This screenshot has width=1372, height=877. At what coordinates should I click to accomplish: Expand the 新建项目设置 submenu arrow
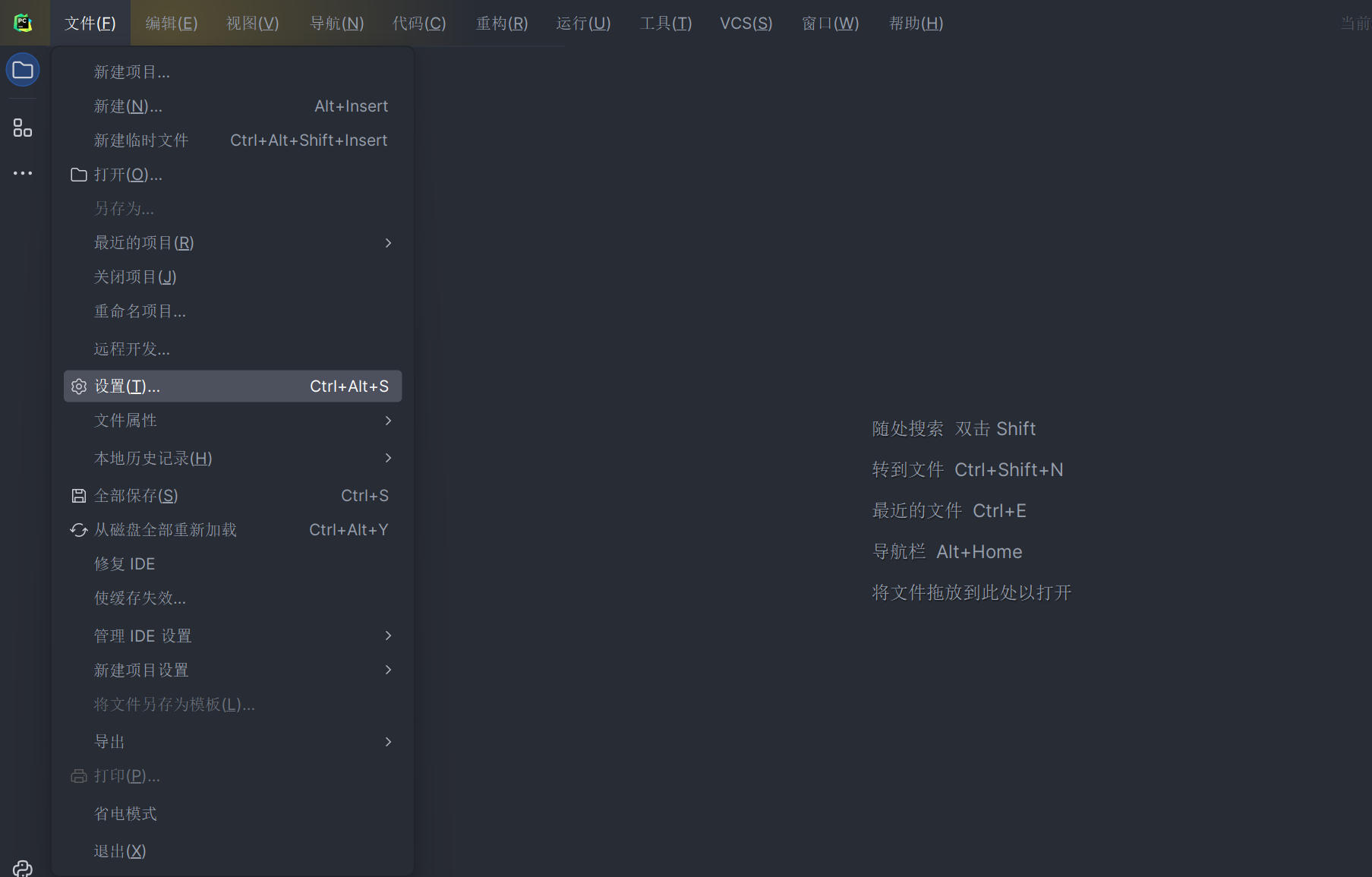tap(388, 670)
